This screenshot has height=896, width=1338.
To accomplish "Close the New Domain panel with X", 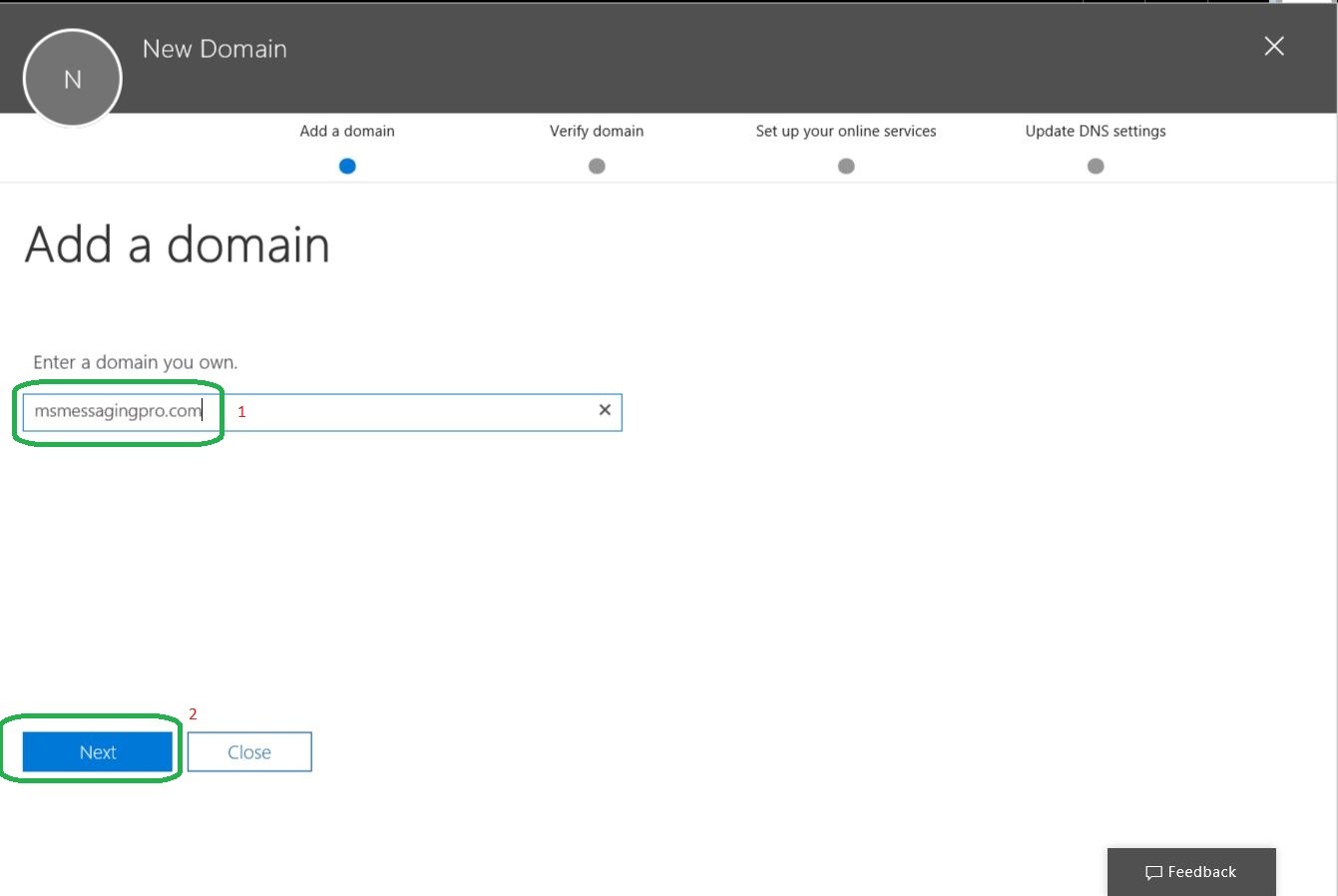I will click(1274, 46).
